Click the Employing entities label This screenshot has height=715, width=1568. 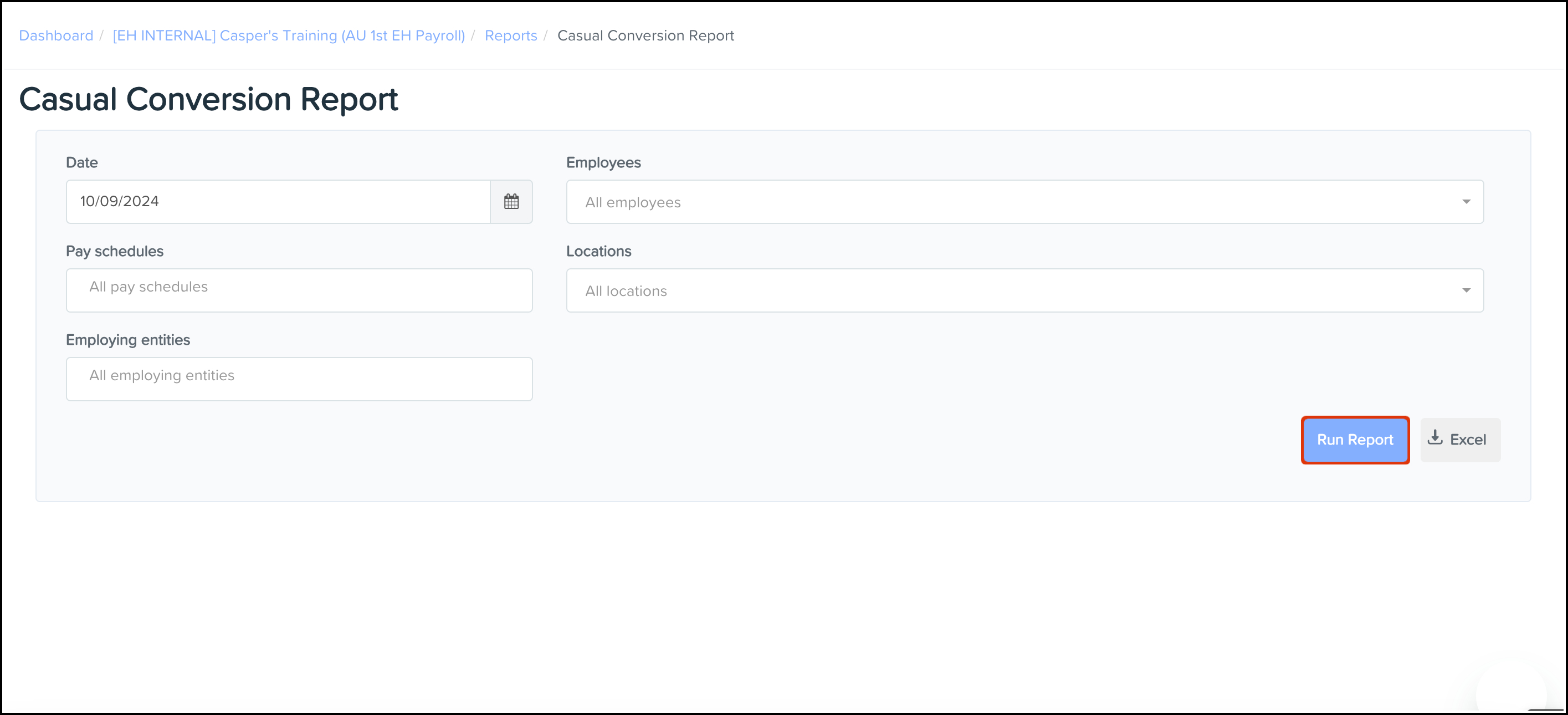pos(128,340)
